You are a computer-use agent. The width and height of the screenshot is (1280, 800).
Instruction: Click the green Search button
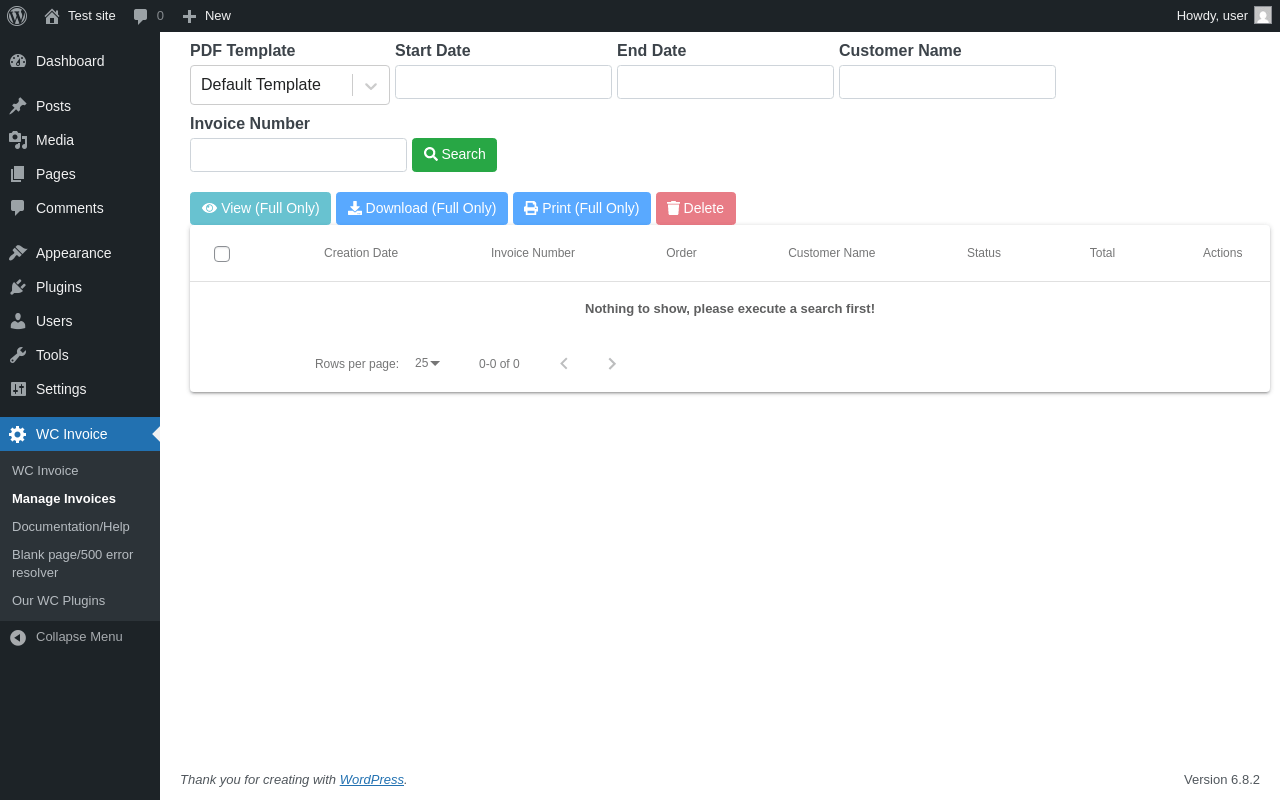[454, 155]
